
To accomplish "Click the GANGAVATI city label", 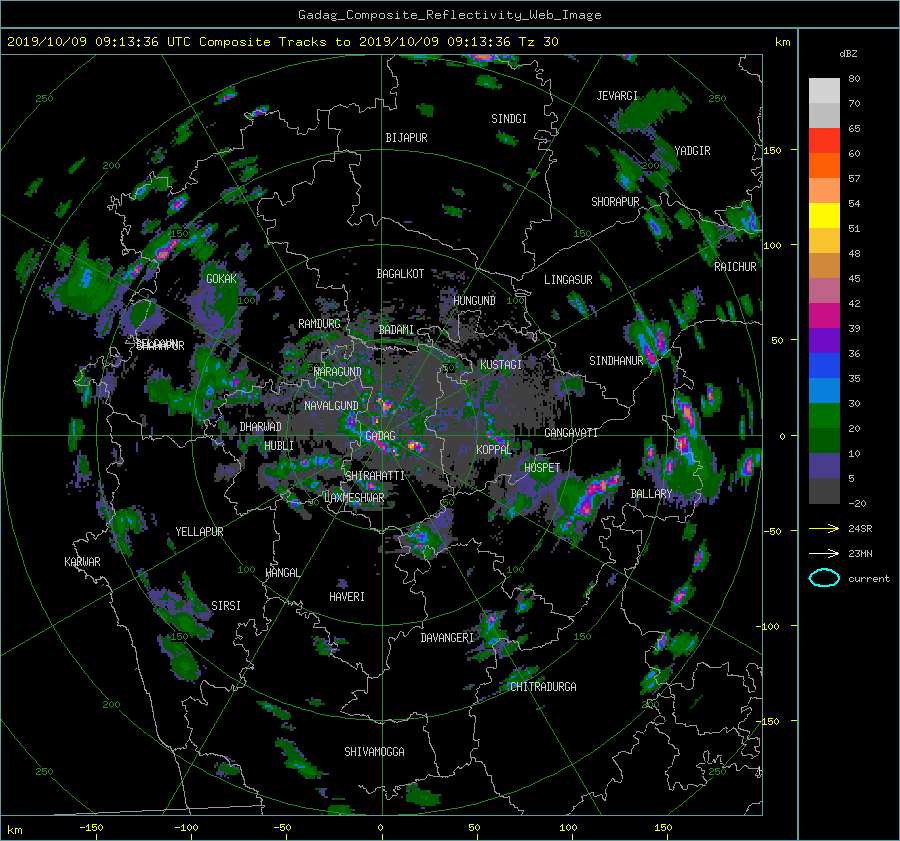I will click(x=571, y=433).
